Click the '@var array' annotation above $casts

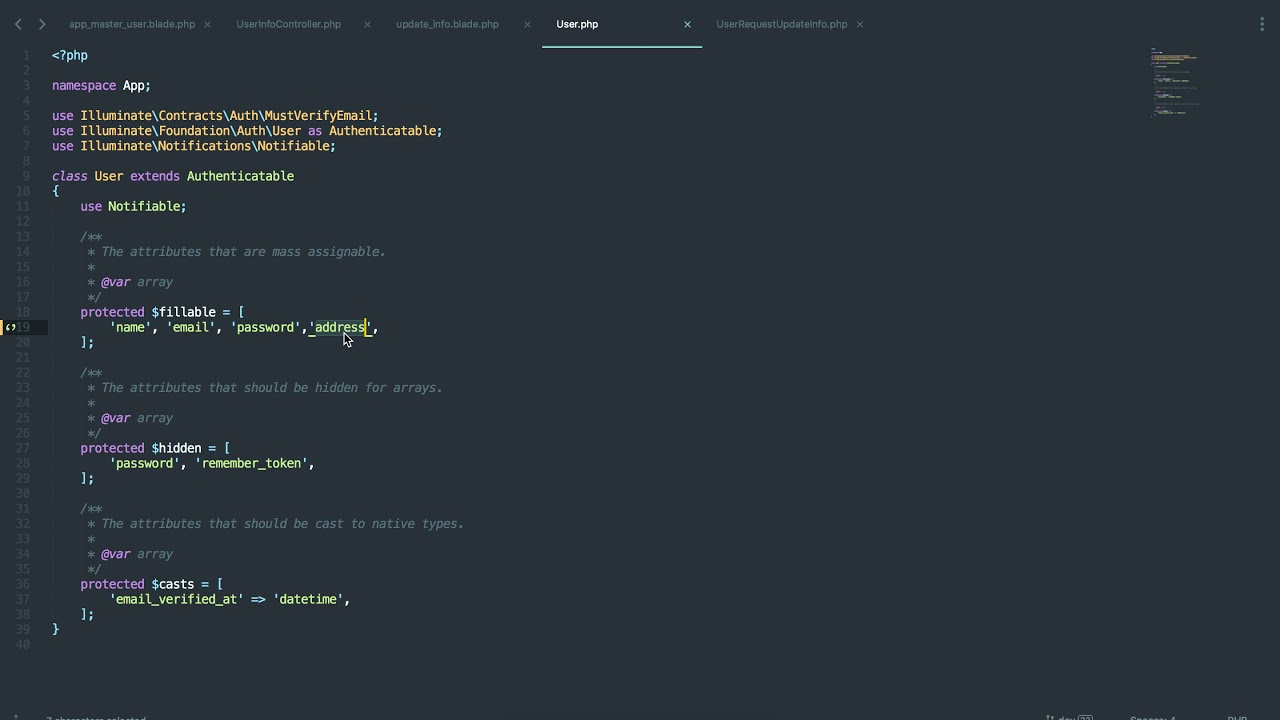137,554
